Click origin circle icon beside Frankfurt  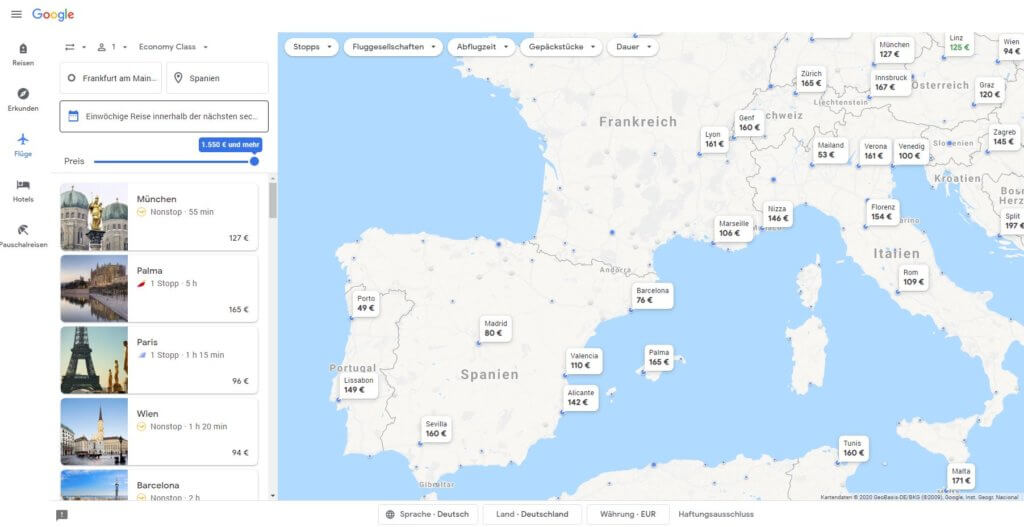pos(71,78)
